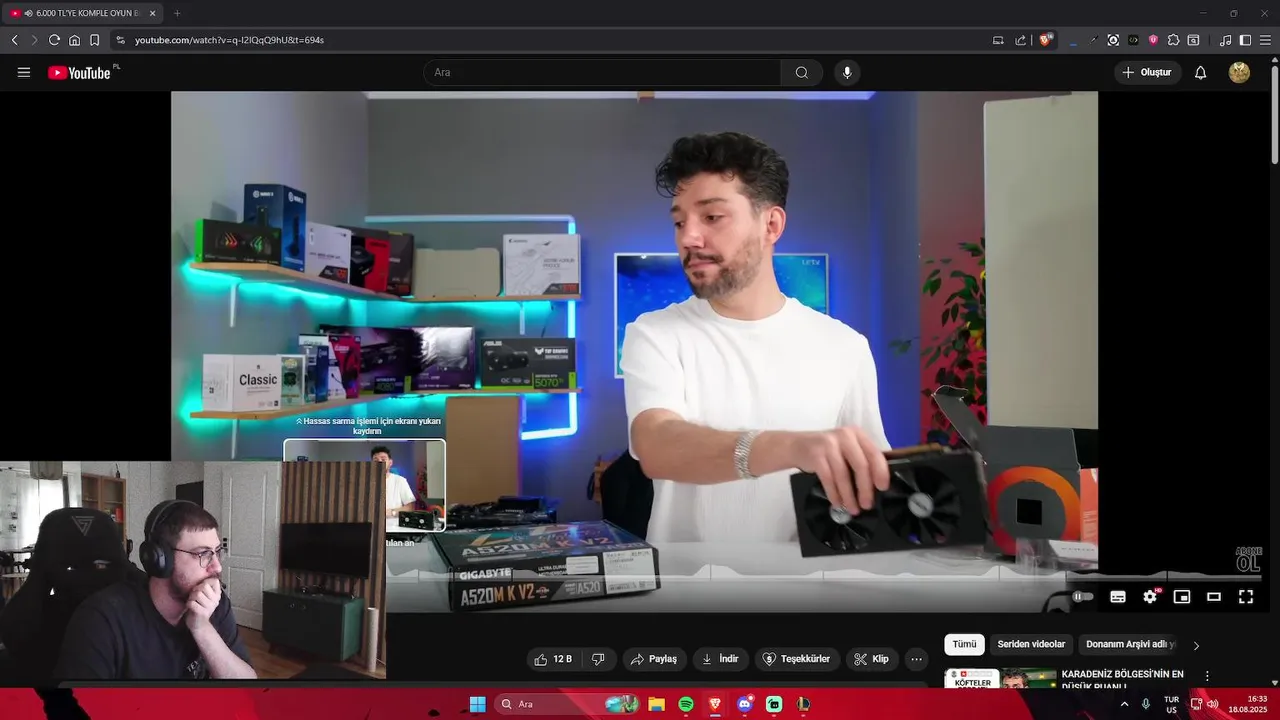
Task: Enter full screen video mode
Action: (1246, 597)
